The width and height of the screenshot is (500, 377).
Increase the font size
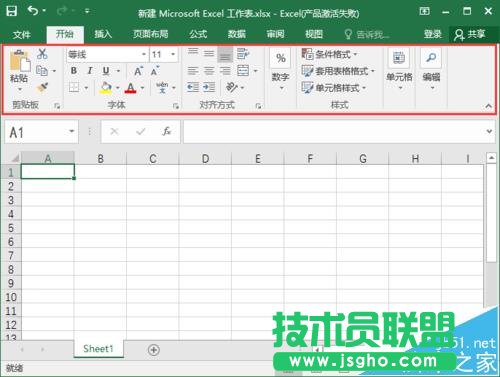tap(138, 71)
